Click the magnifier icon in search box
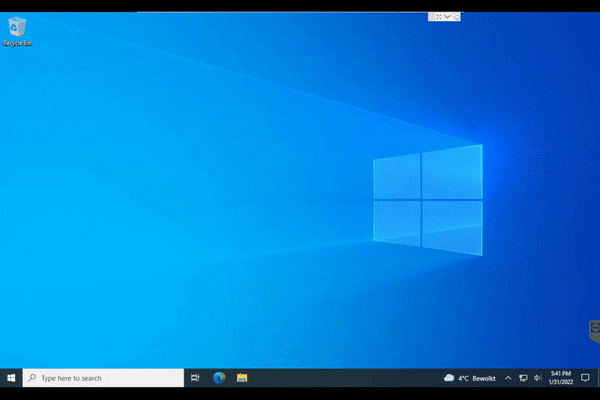 point(32,378)
